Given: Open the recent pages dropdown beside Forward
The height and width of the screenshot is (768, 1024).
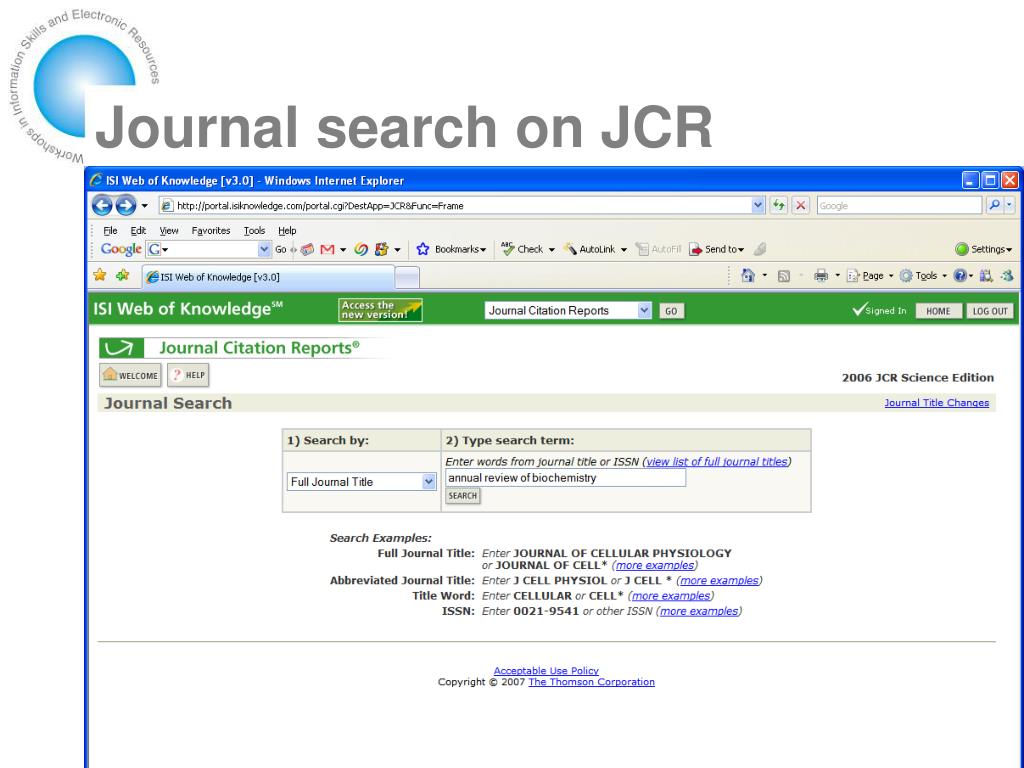Looking at the screenshot, I should tap(145, 206).
